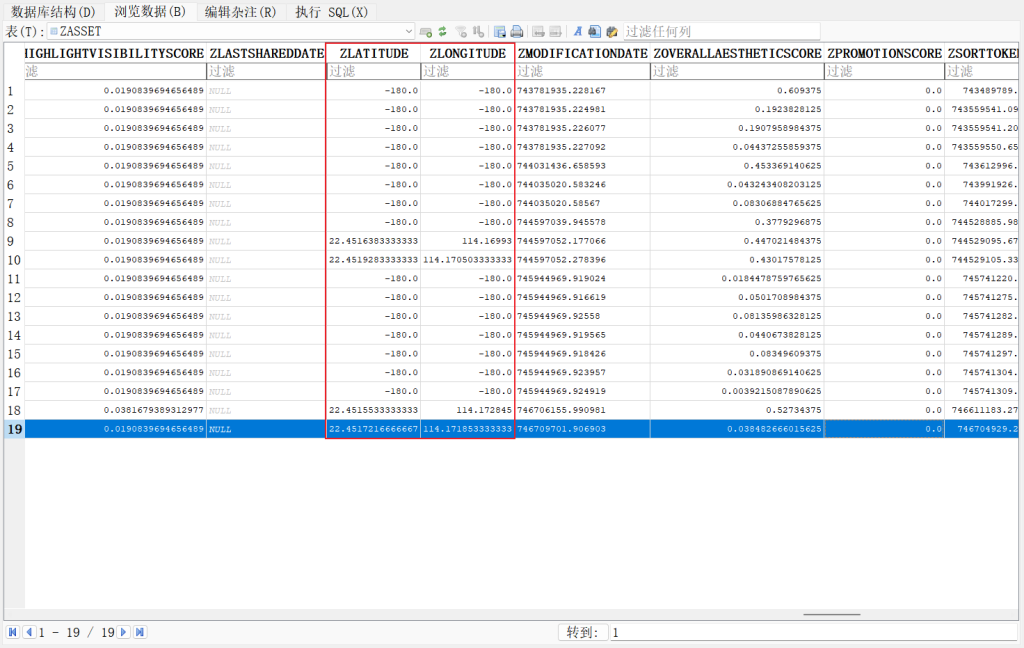This screenshot has height=648, width=1024.
Task: Select the 编辑杂注(R) tab
Action: [x=240, y=12]
